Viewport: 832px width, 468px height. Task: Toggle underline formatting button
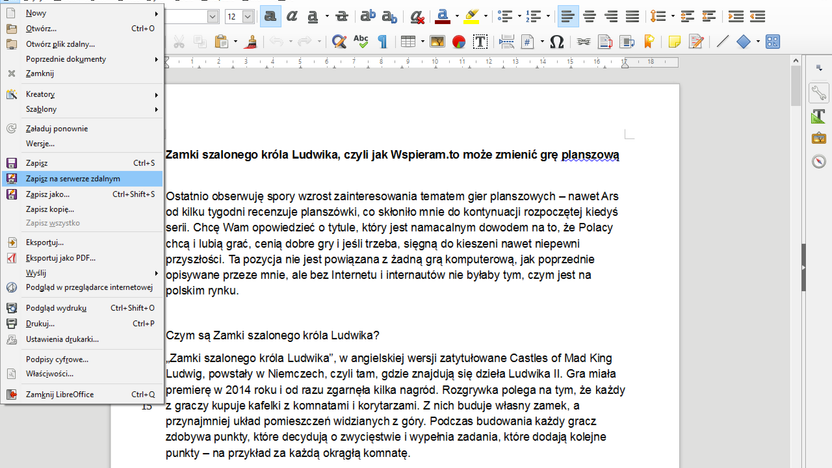click(x=313, y=16)
